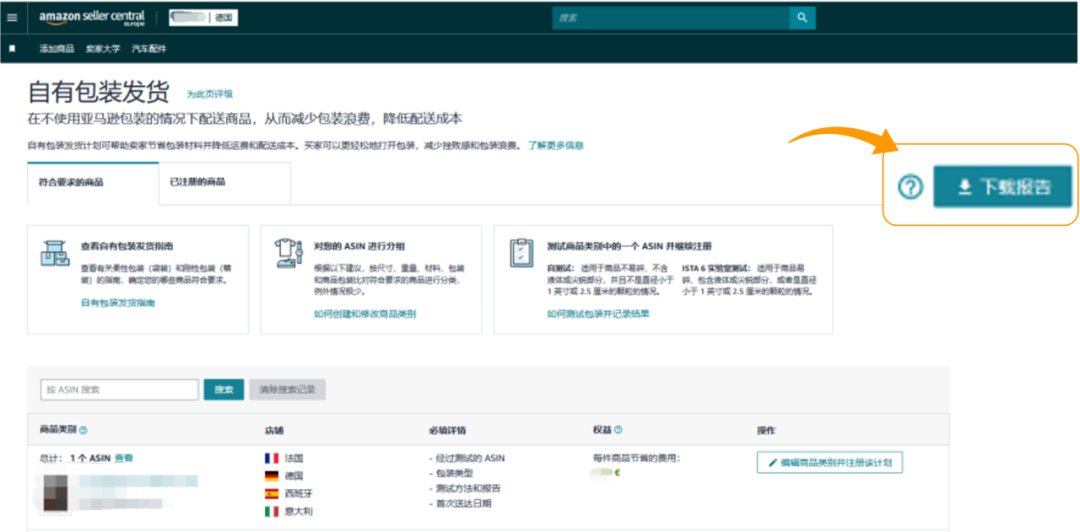Click info icon next to 权益

click(x=618, y=430)
